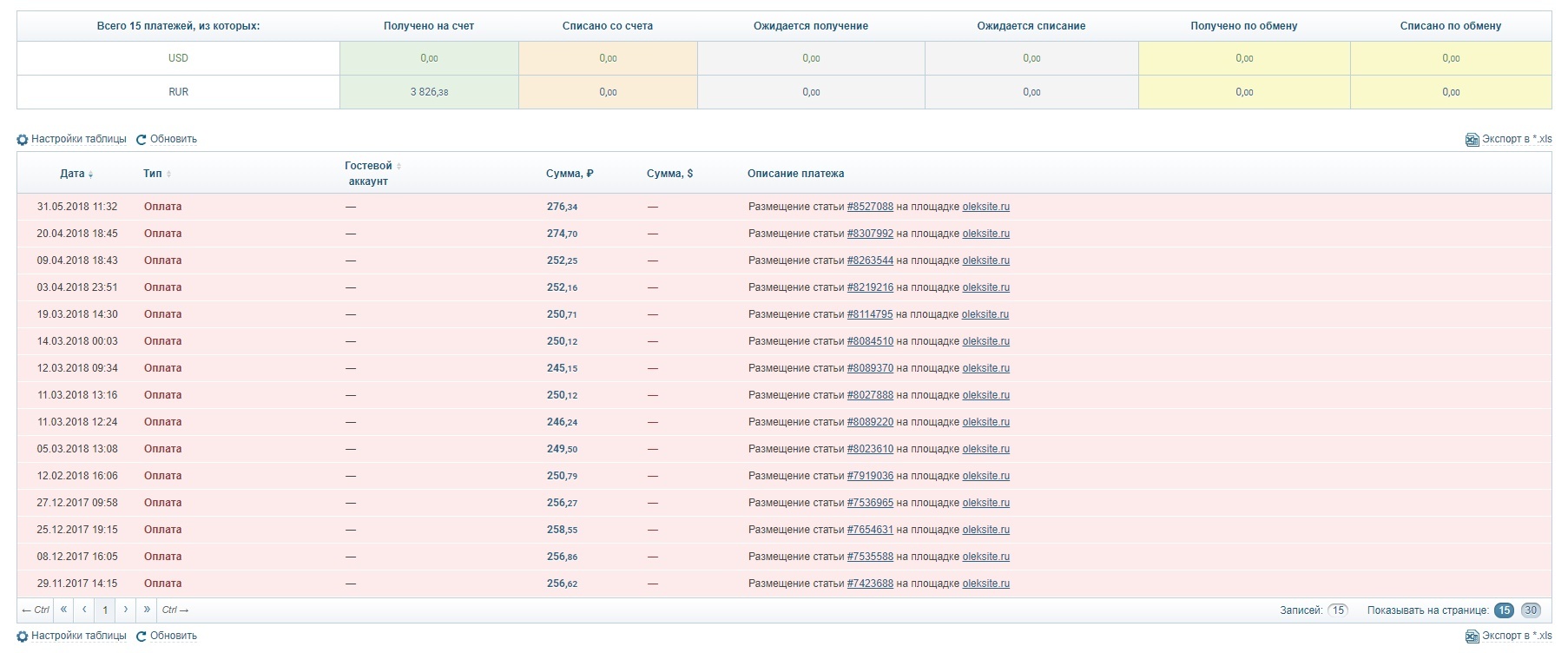
Task: Select page 1 in pagination
Action: [105, 610]
